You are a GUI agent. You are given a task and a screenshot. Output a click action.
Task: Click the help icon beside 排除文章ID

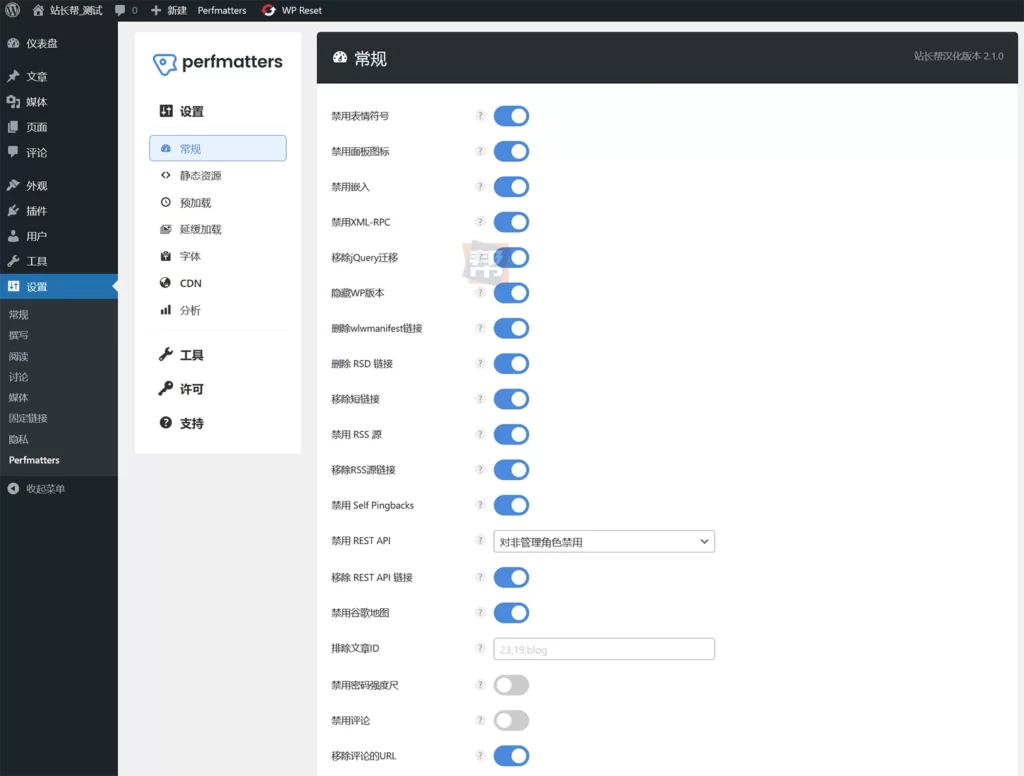point(480,648)
